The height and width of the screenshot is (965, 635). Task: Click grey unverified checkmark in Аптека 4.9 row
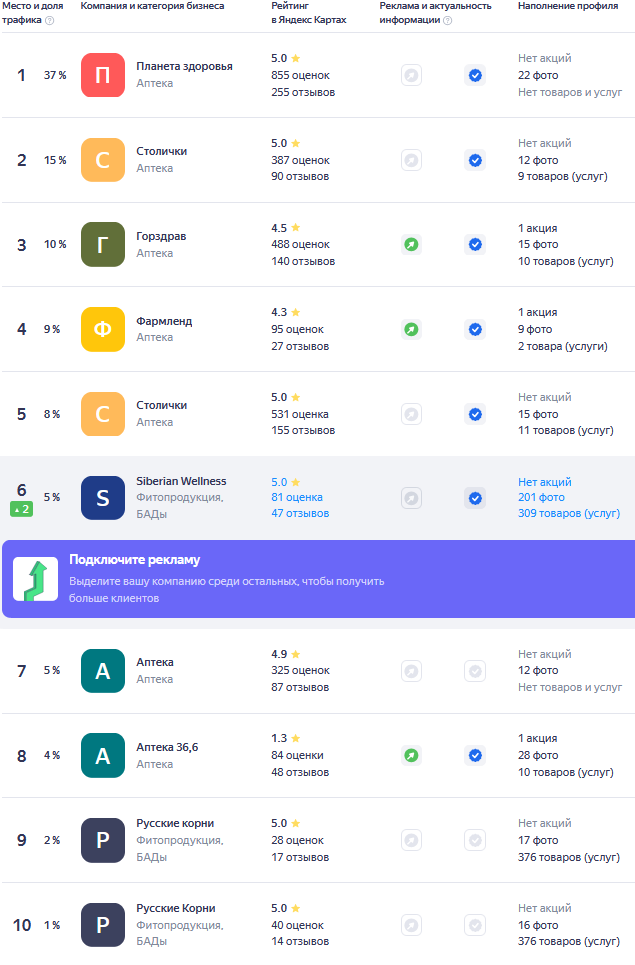pyautogui.click(x=475, y=671)
